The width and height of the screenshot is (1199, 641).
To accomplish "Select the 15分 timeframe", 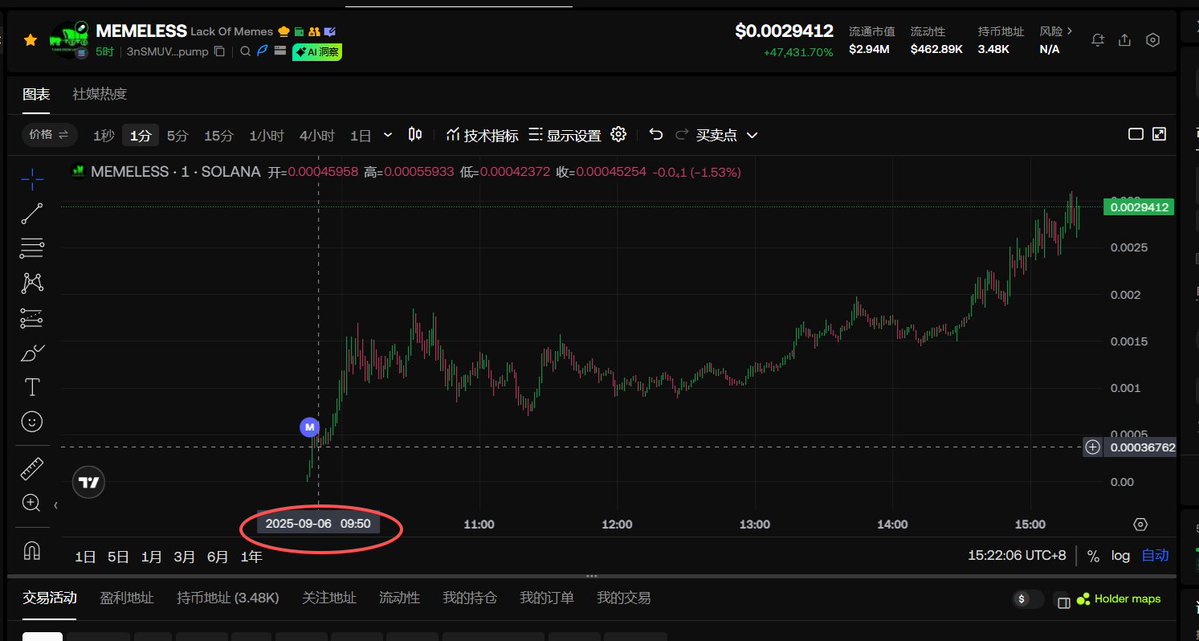I will [x=219, y=135].
